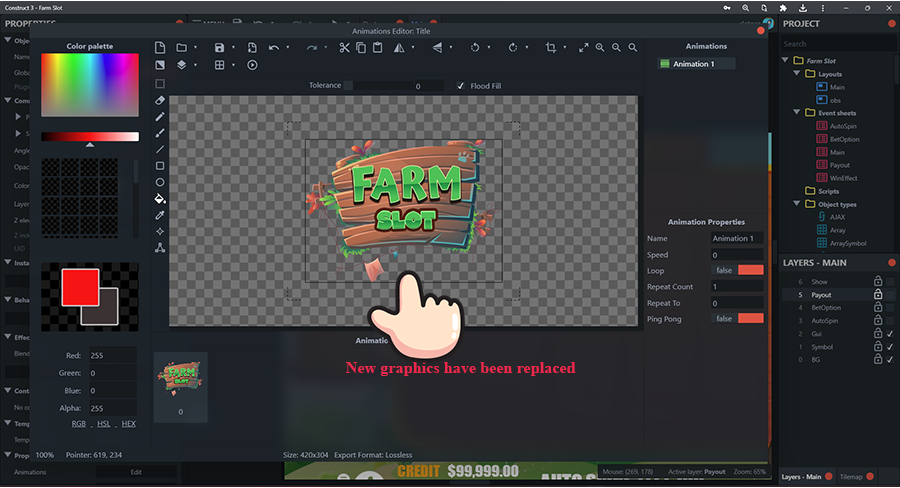Collapse the Event sheets folder
The height and width of the screenshot is (488, 900).
(x=797, y=112)
